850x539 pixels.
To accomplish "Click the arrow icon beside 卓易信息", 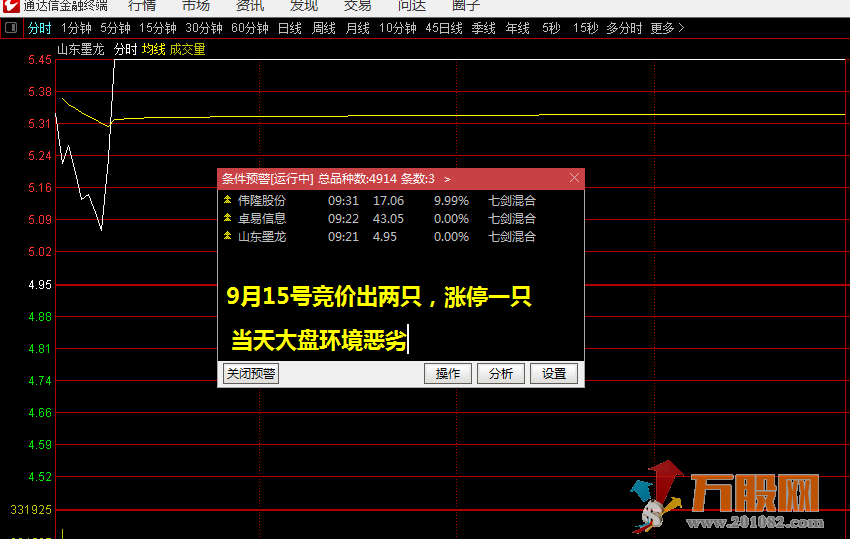I will (228, 218).
